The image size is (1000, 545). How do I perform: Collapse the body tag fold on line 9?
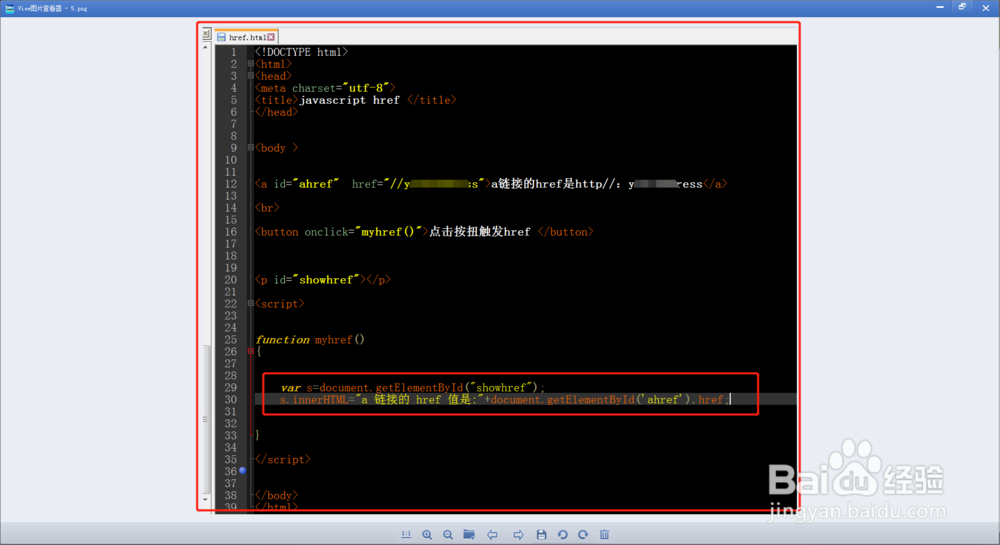click(251, 148)
